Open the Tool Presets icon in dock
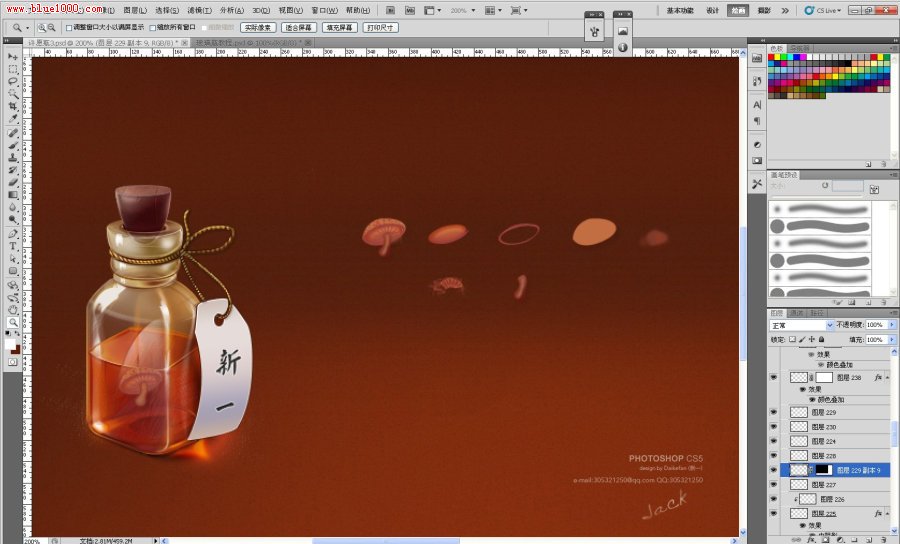 coord(757,184)
